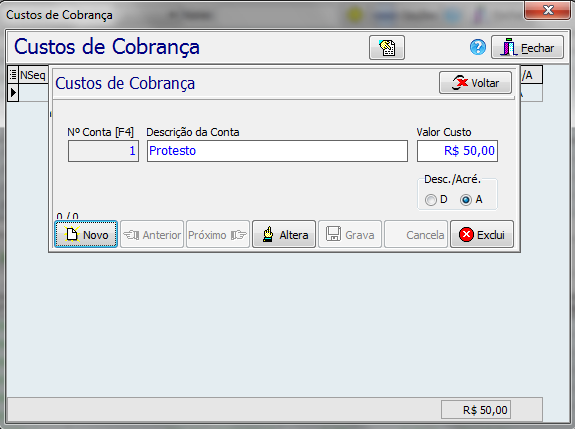Click the NSeq column header in the grid
The width and height of the screenshot is (575, 429).
[x=33, y=75]
